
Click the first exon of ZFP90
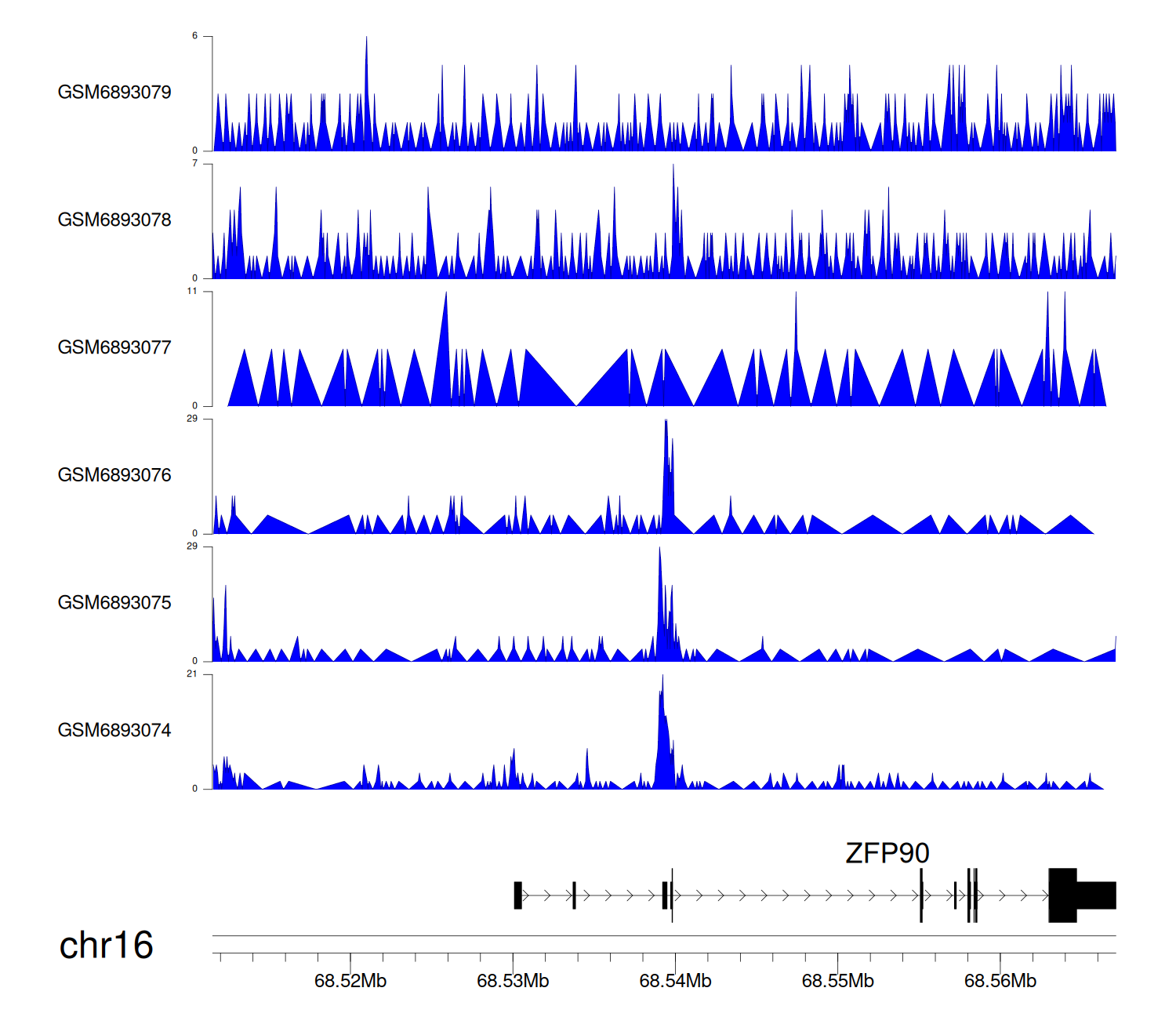click(x=517, y=895)
